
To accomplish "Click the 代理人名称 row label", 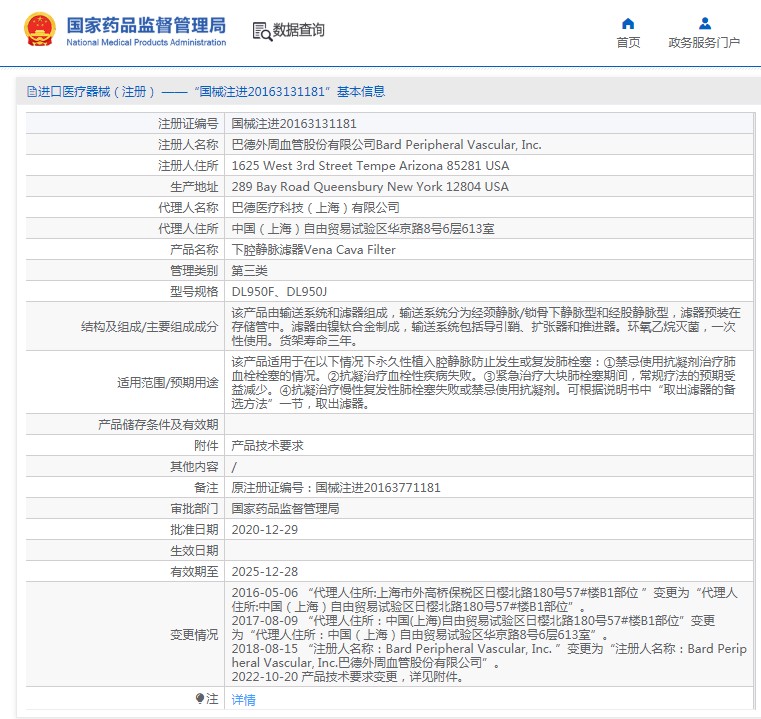I will pyautogui.click(x=188, y=208).
